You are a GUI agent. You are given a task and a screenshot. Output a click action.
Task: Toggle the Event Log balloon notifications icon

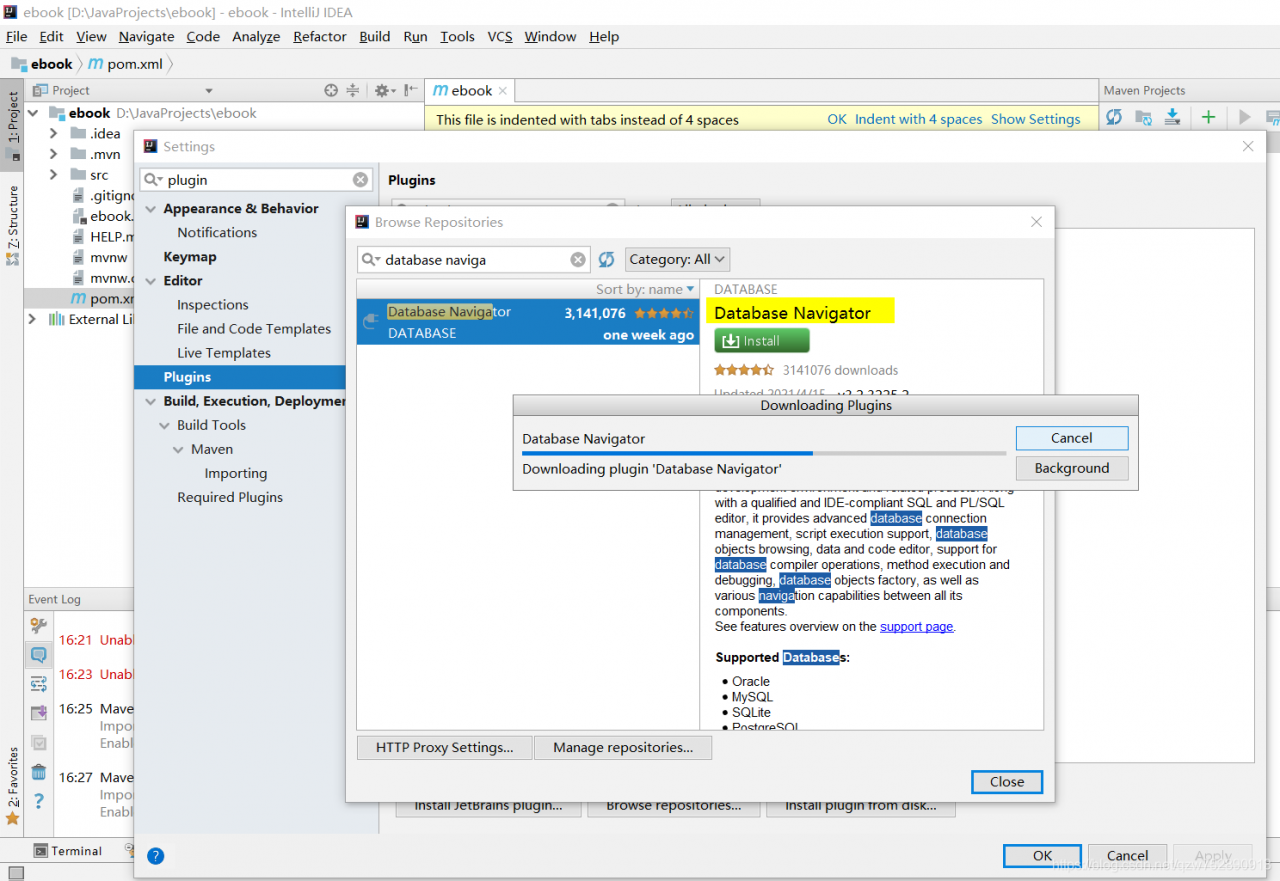[38, 655]
